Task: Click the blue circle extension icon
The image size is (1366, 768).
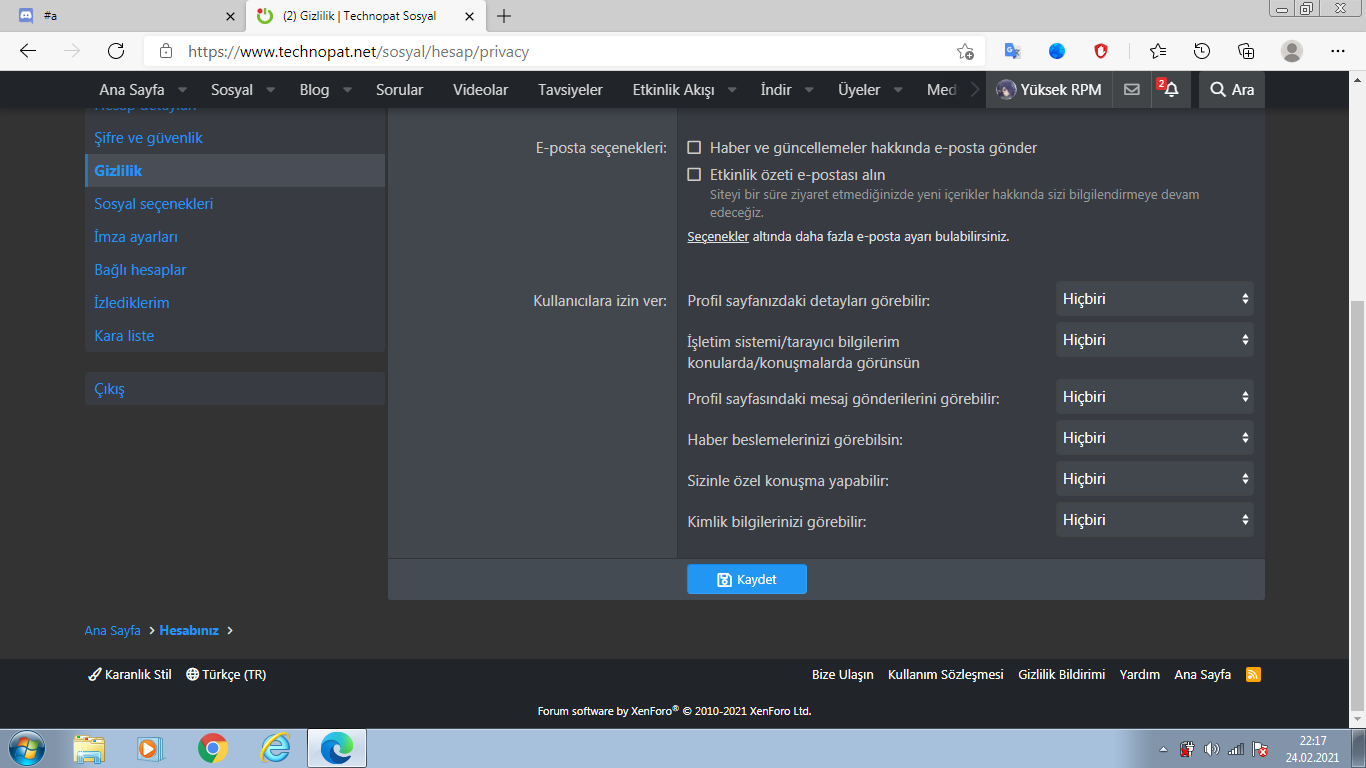Action: coord(1057,51)
